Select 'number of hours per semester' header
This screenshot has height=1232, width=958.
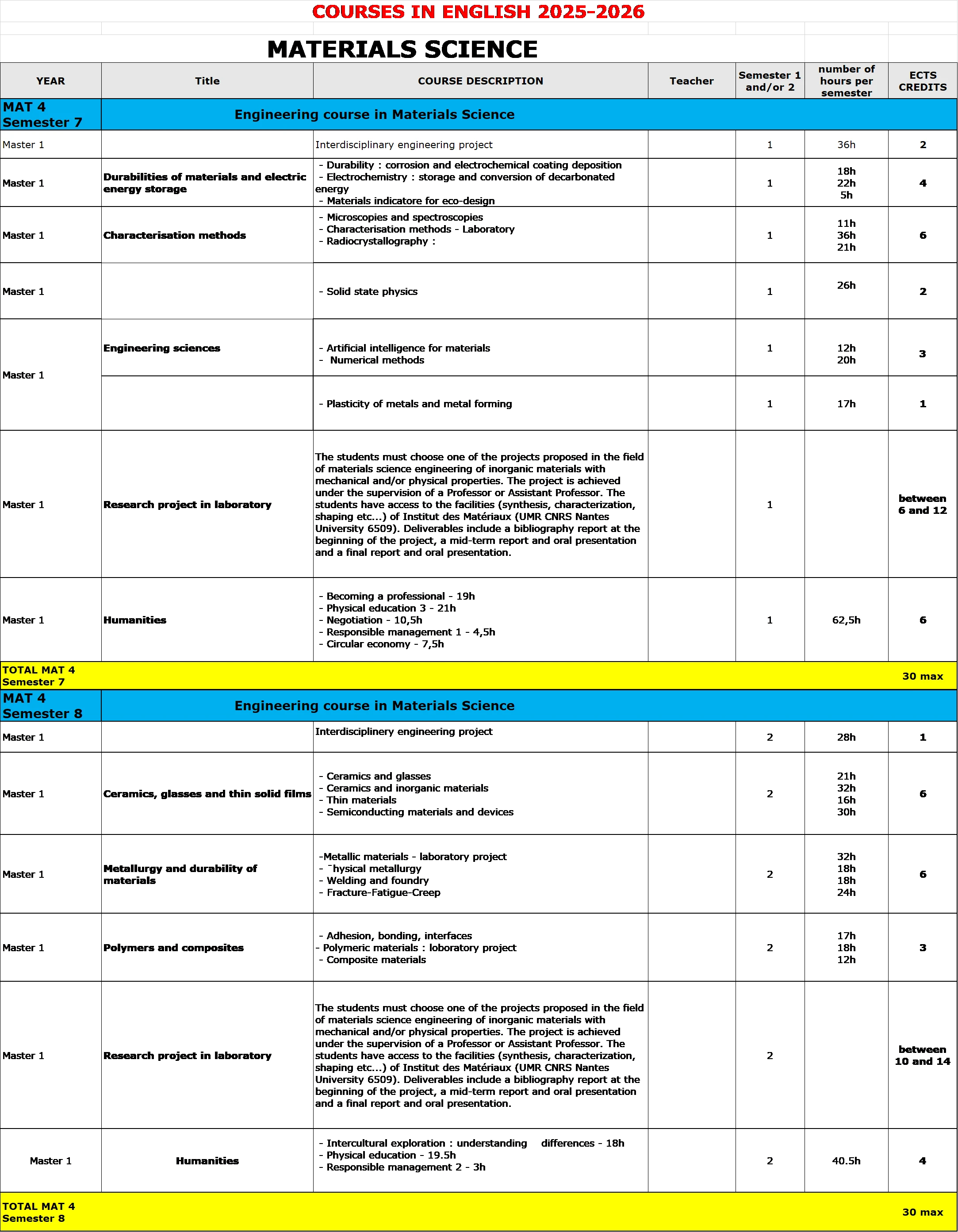846,80
